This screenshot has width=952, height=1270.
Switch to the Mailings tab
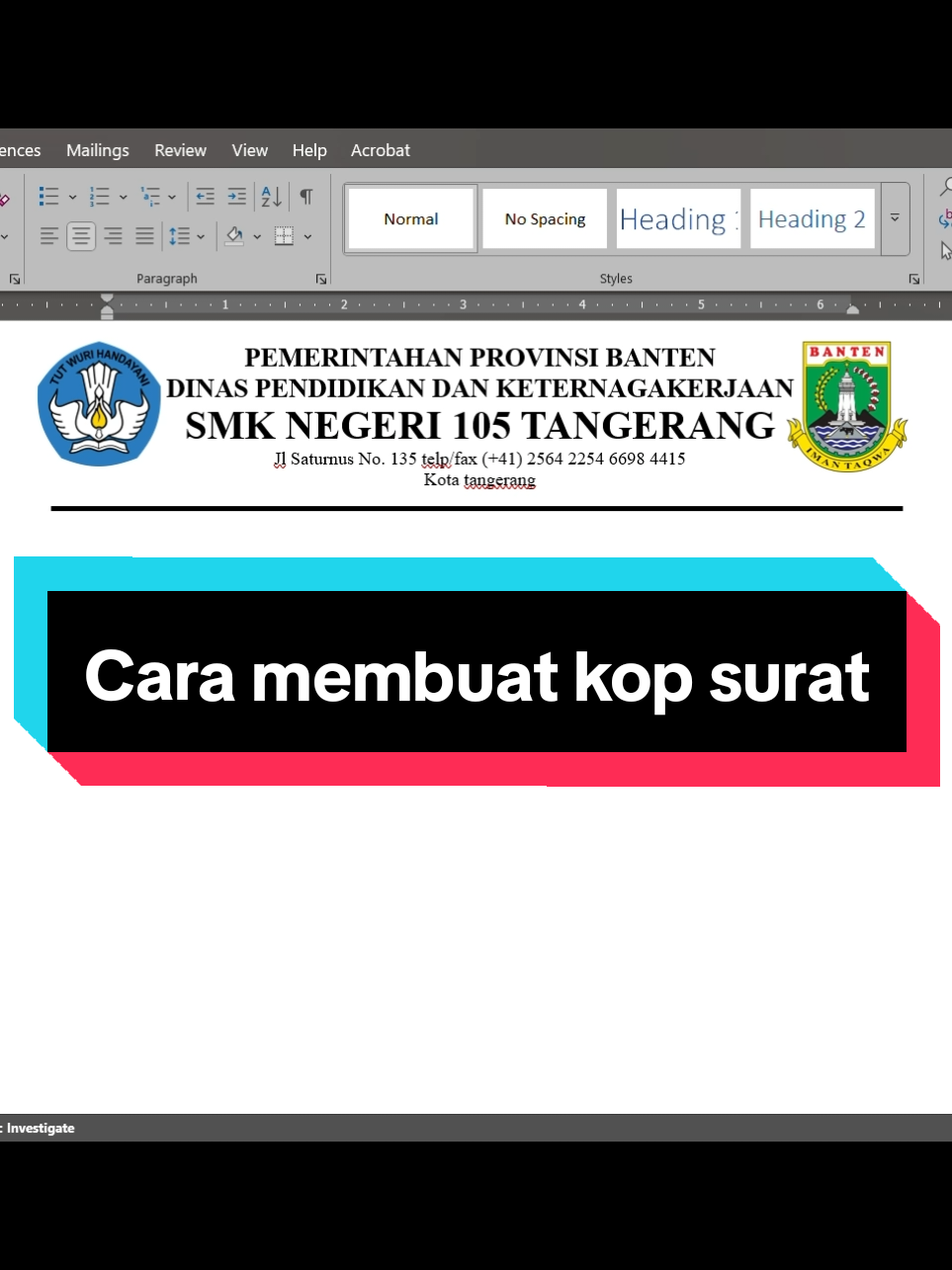pyautogui.click(x=97, y=150)
